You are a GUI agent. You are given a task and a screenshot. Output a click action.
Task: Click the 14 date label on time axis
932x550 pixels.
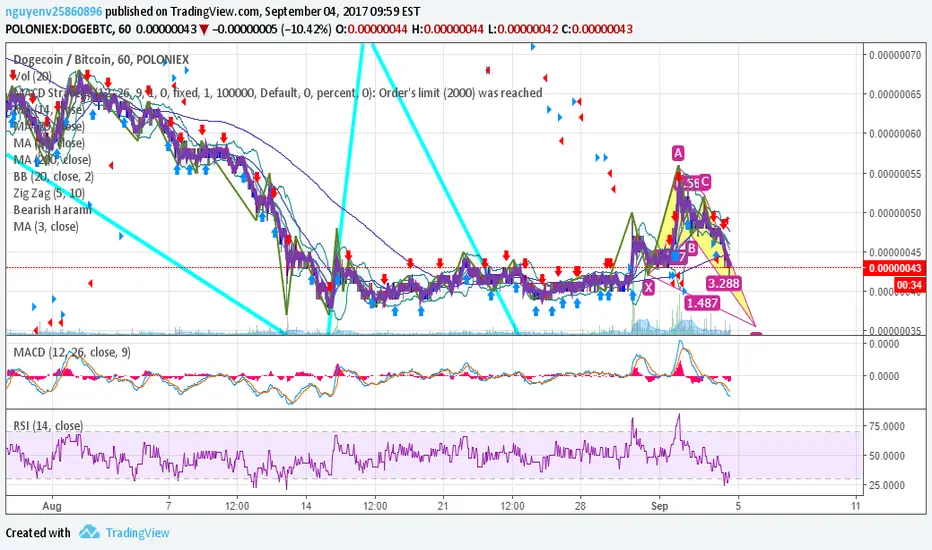306,506
